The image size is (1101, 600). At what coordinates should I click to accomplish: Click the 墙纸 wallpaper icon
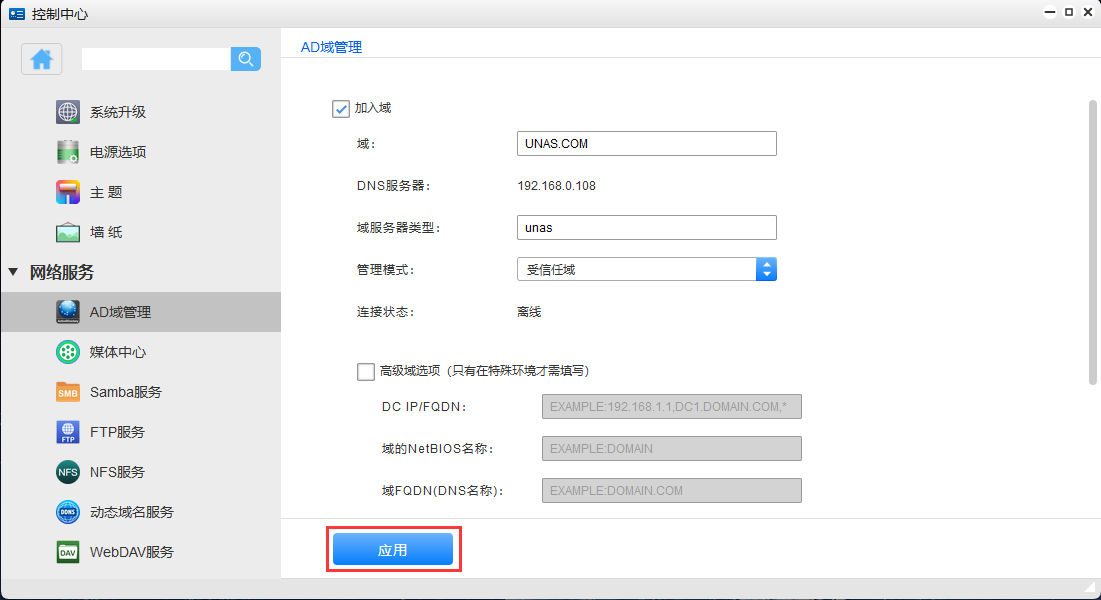(68, 232)
